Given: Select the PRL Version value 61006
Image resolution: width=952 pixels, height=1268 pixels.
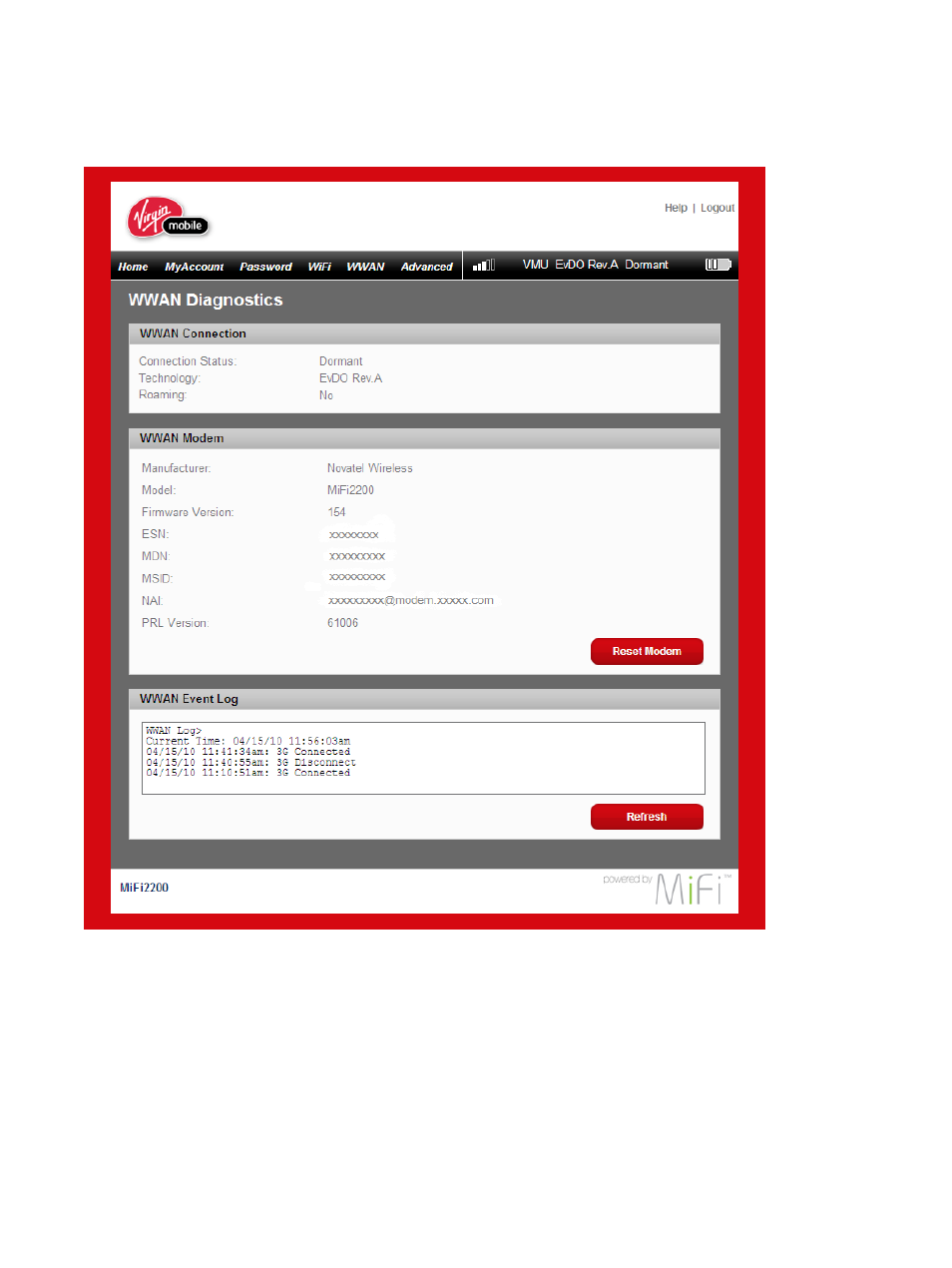Looking at the screenshot, I should (x=342, y=623).
